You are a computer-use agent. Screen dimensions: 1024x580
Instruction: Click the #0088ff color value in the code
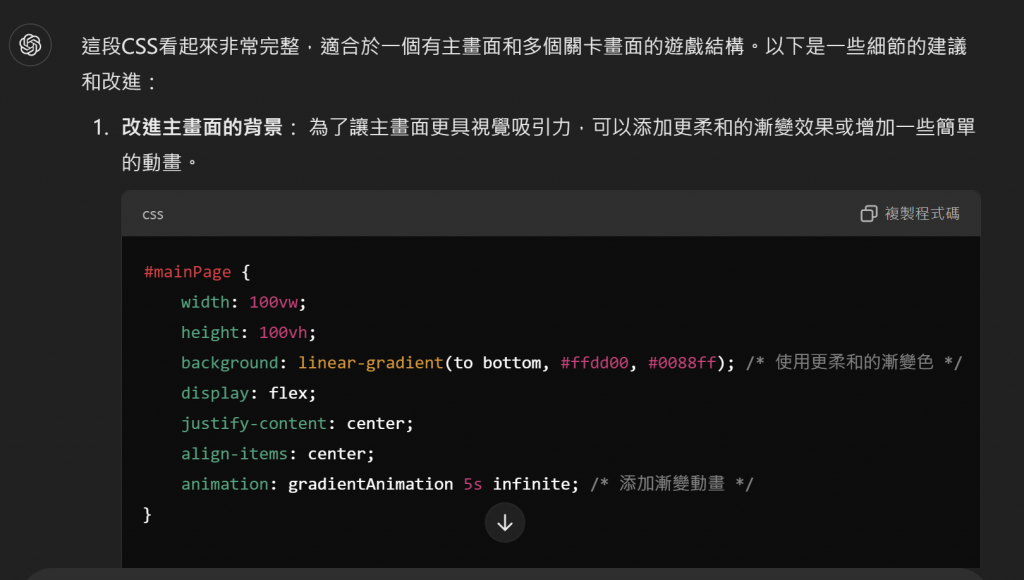click(682, 362)
